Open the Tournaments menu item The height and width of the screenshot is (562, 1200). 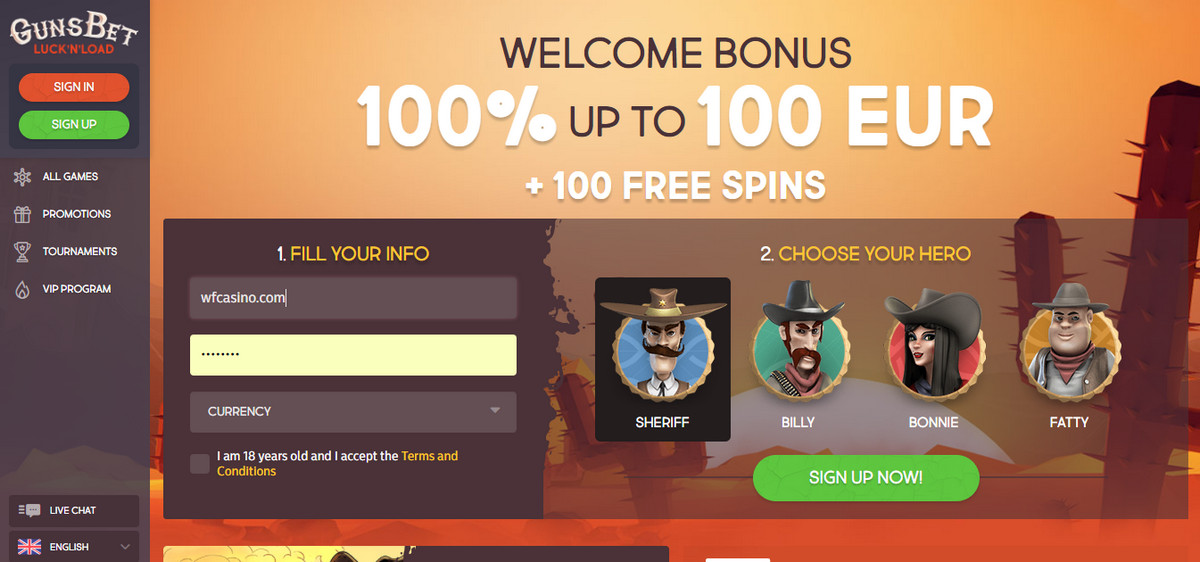80,251
